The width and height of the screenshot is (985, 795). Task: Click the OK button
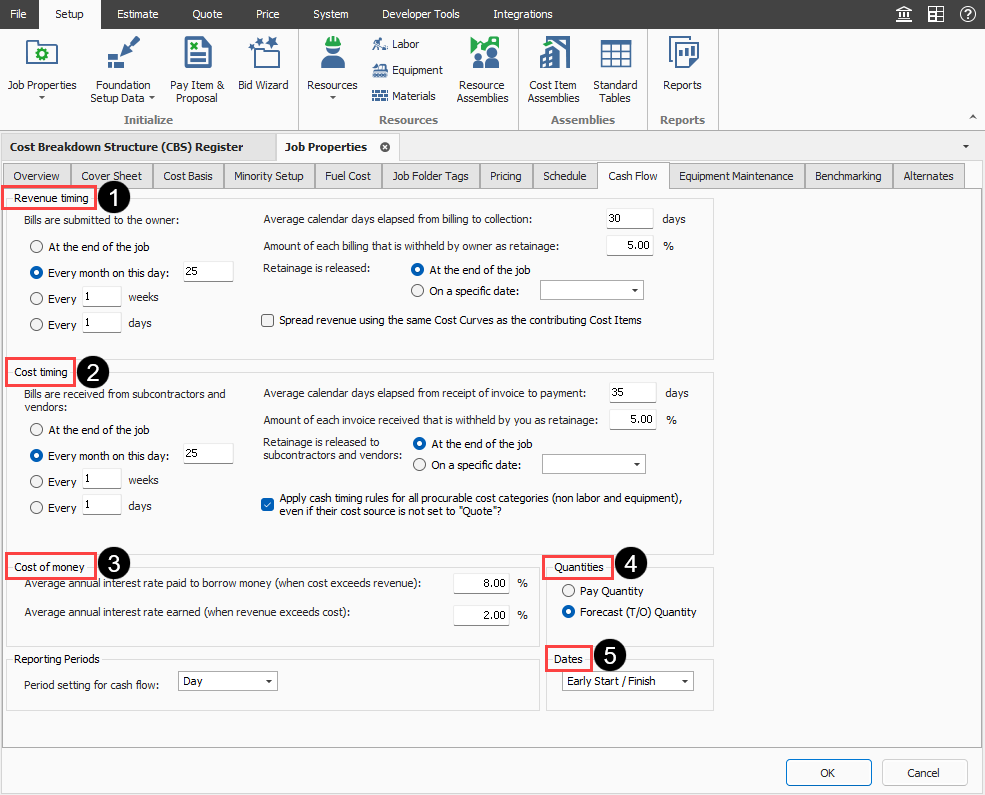click(828, 773)
